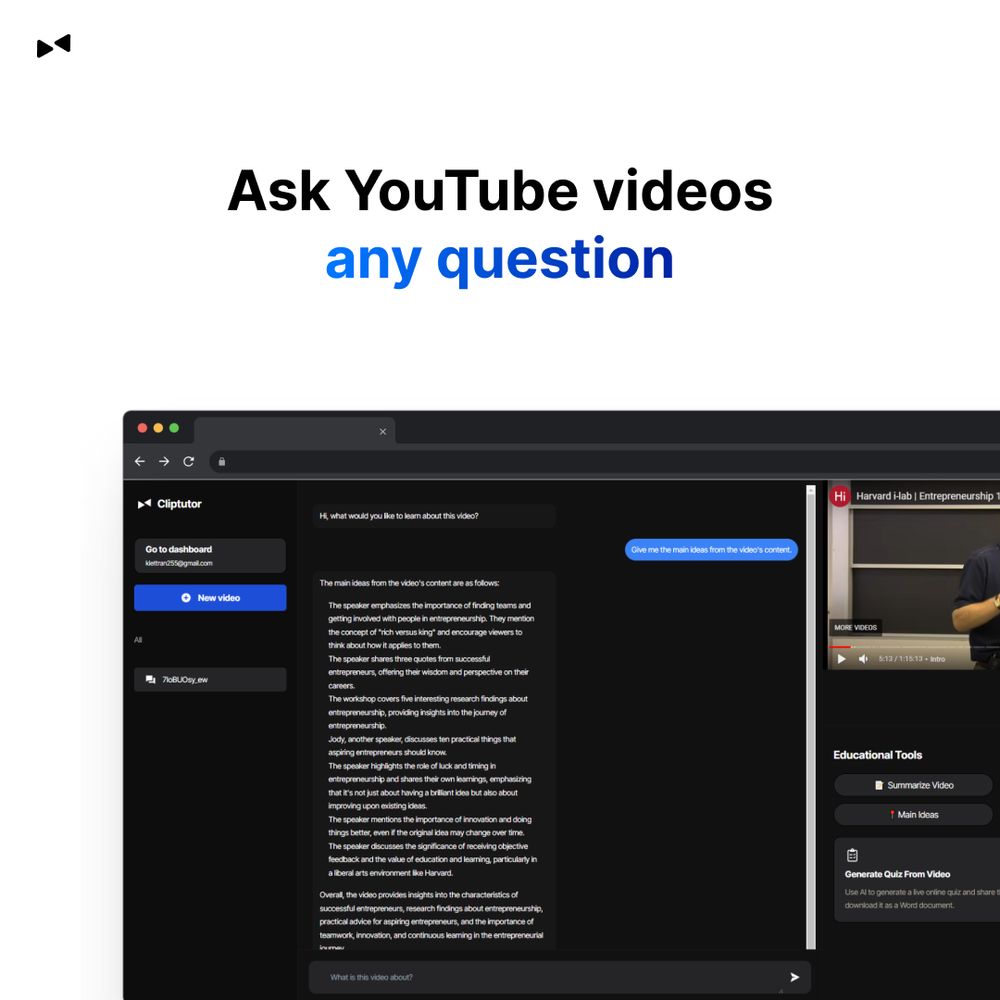This screenshot has height=1000, width=1000.
Task: Click the New video button
Action: (x=210, y=598)
